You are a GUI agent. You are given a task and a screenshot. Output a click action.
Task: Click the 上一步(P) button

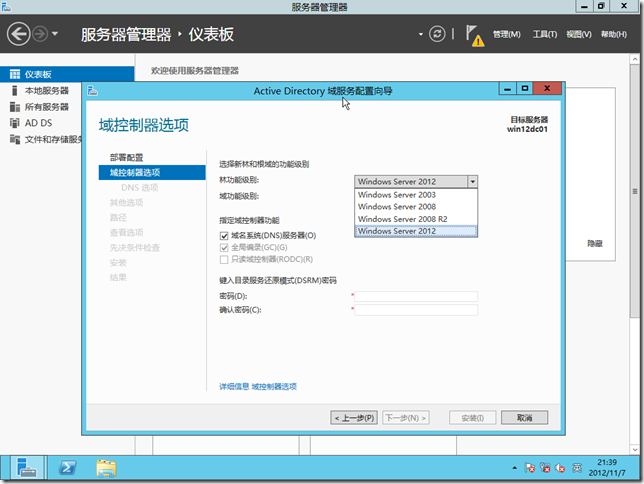354,418
